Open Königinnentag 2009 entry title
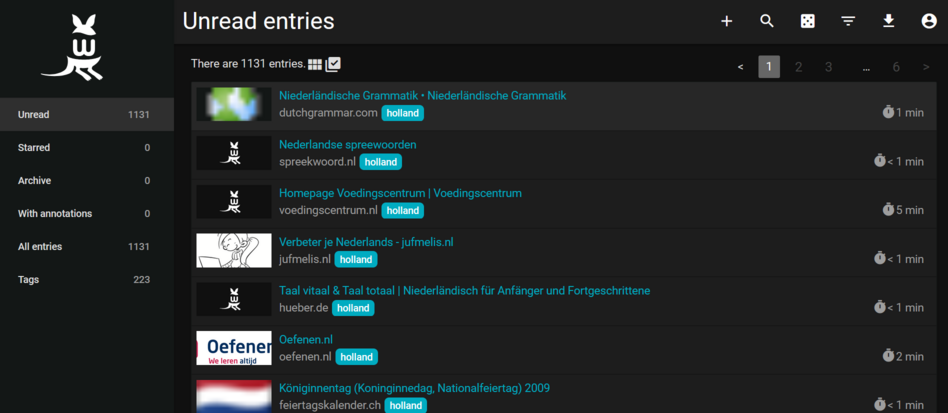948x413 pixels. tap(414, 388)
